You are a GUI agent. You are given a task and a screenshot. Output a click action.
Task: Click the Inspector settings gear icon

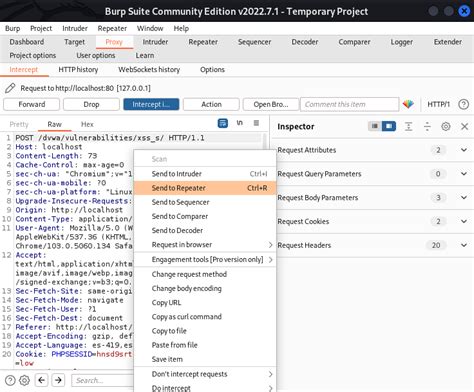tap(446, 126)
